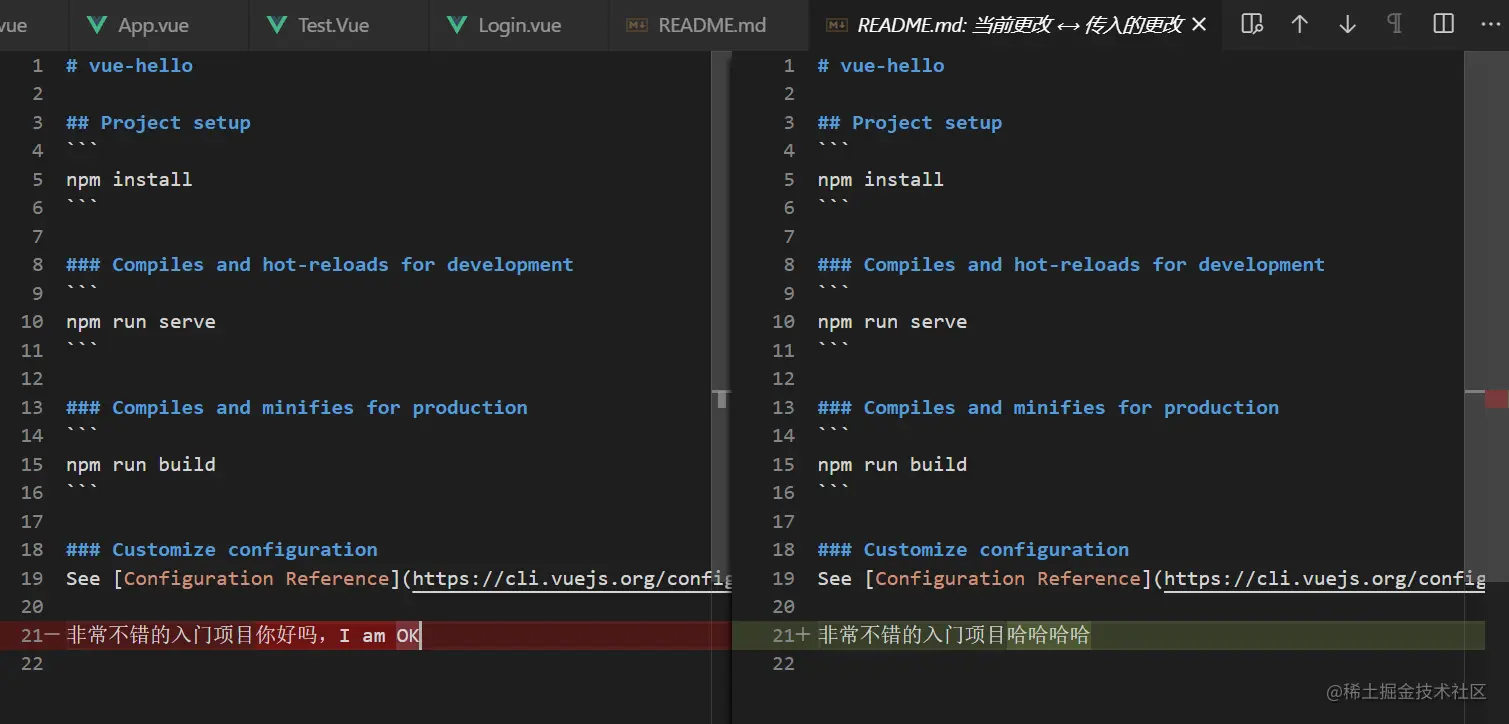Open the file from diff editor icon
The image size is (1509, 724).
(1252, 24)
